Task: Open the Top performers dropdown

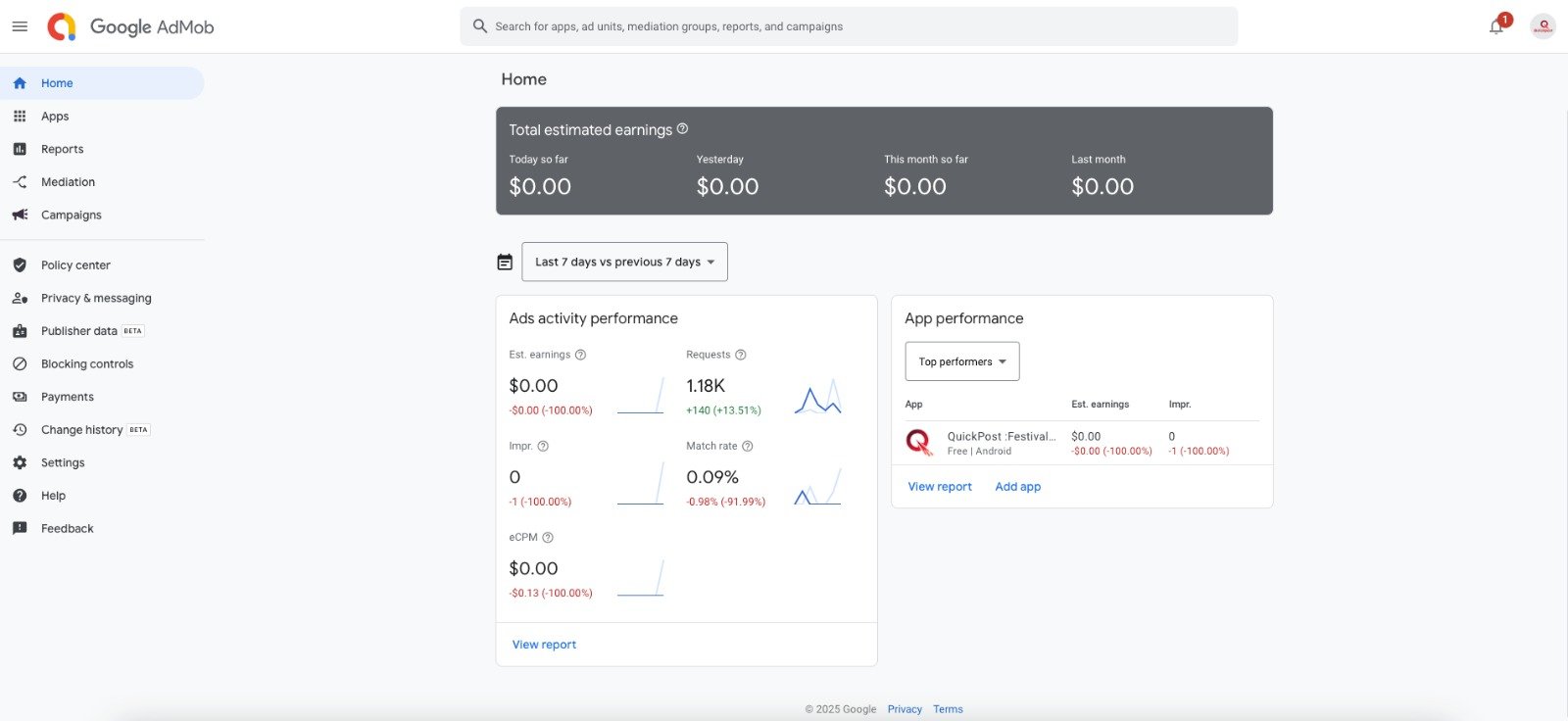Action: [x=962, y=361]
